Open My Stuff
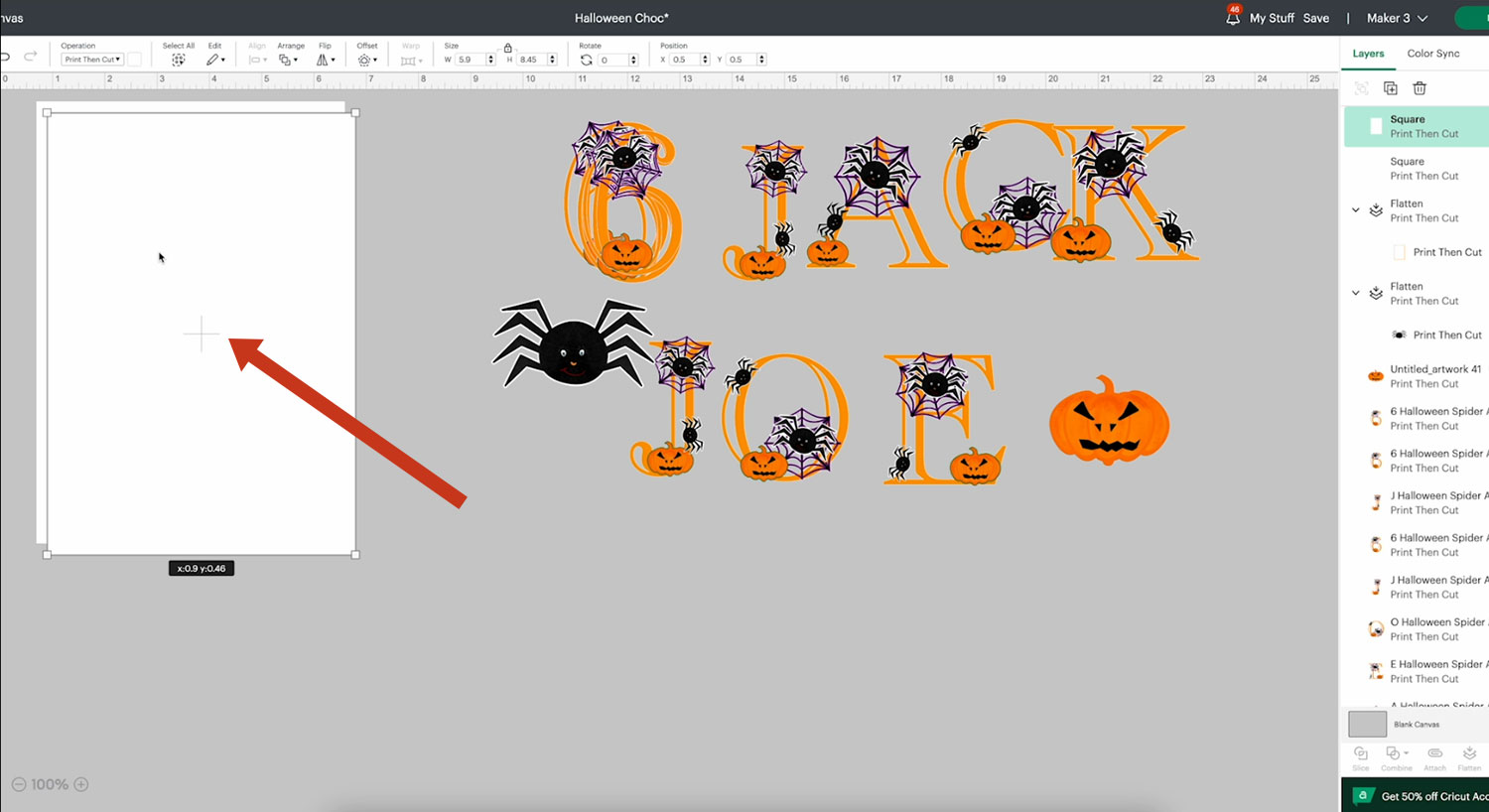The height and width of the screenshot is (812, 1489). [x=1272, y=18]
